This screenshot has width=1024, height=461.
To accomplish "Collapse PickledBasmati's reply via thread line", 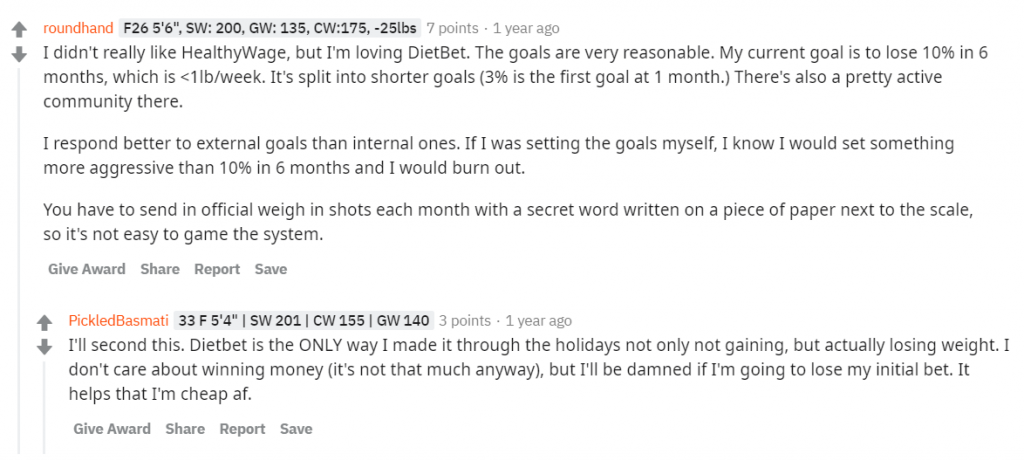I will [x=44, y=400].
